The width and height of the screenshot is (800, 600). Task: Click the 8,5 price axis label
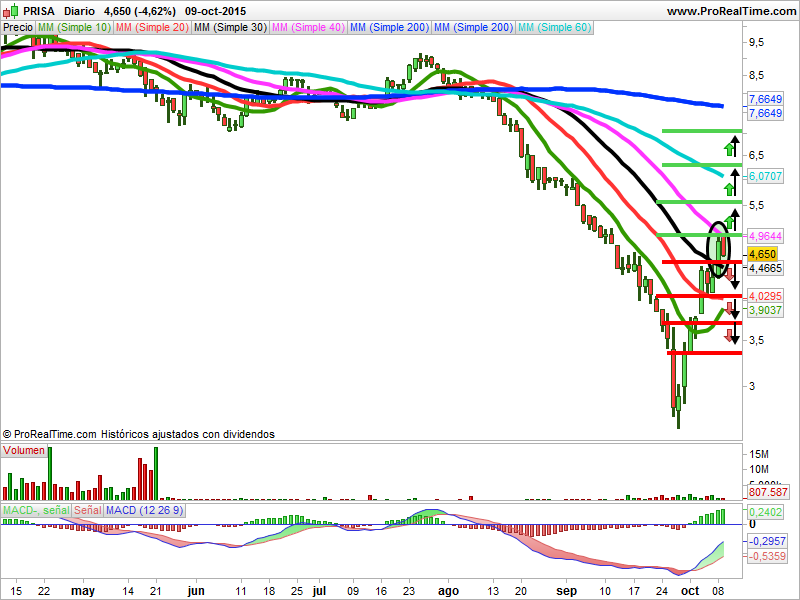pos(756,76)
